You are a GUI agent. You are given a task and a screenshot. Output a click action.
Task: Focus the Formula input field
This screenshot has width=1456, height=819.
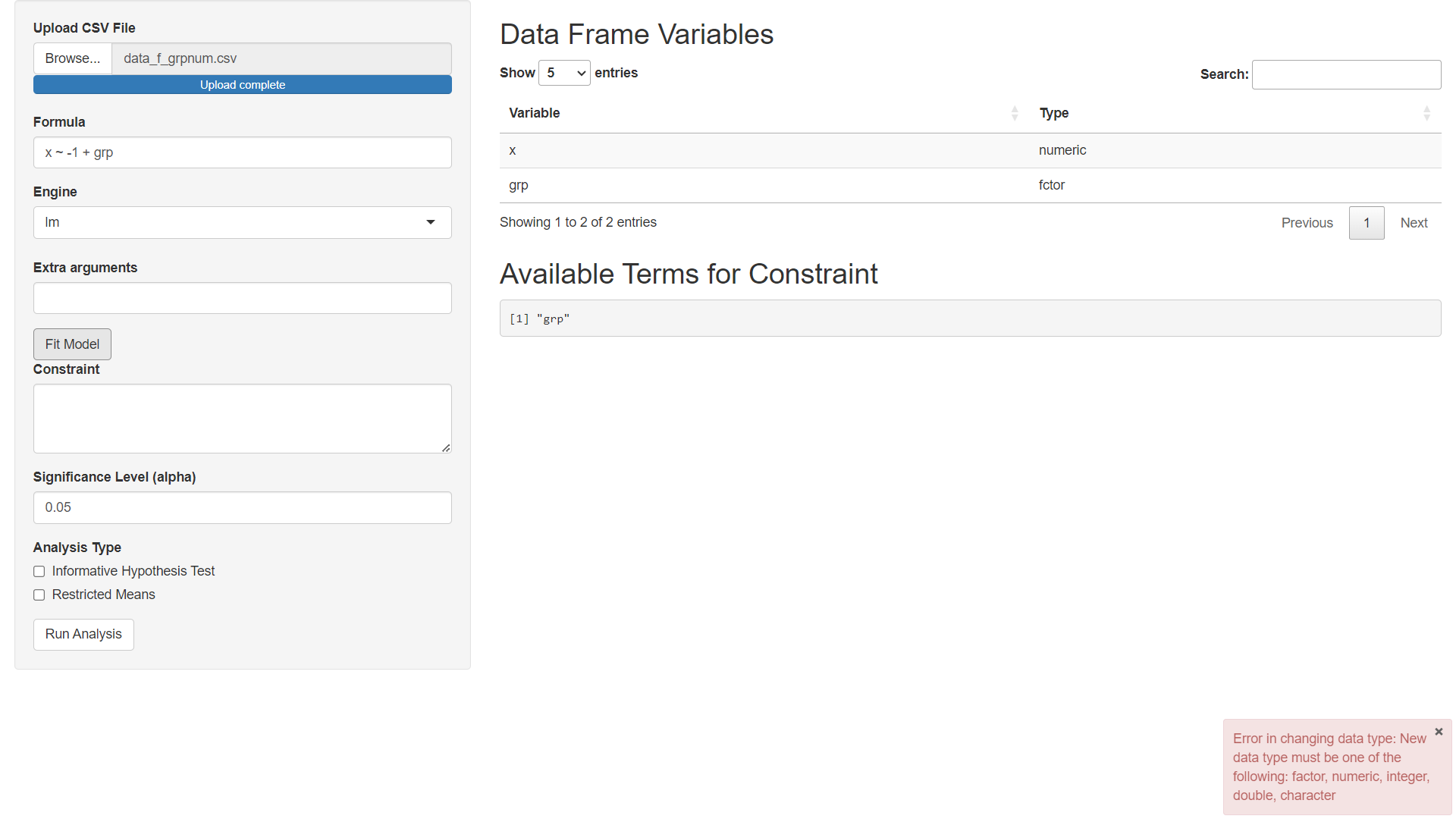point(243,152)
